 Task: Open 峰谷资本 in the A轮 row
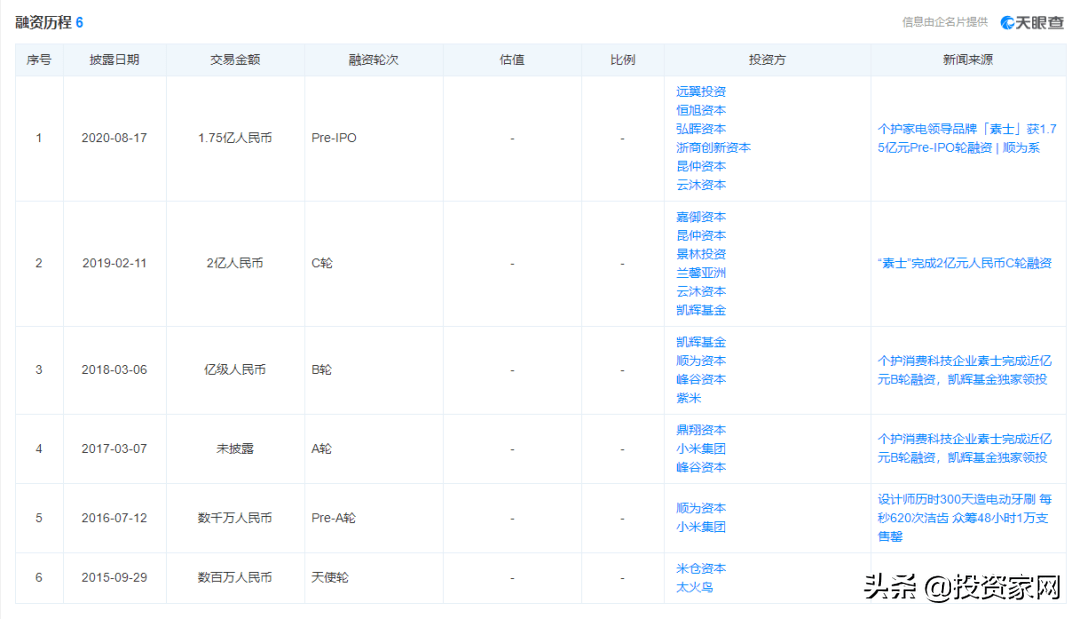click(x=700, y=467)
